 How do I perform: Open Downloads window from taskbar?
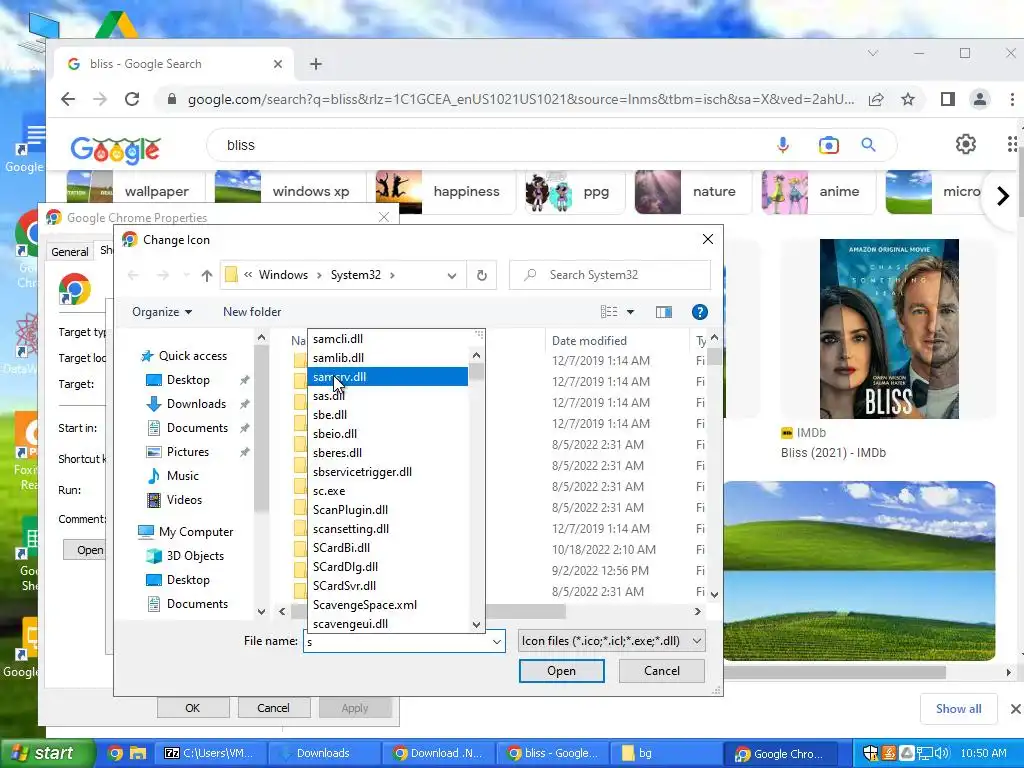[x=323, y=753]
